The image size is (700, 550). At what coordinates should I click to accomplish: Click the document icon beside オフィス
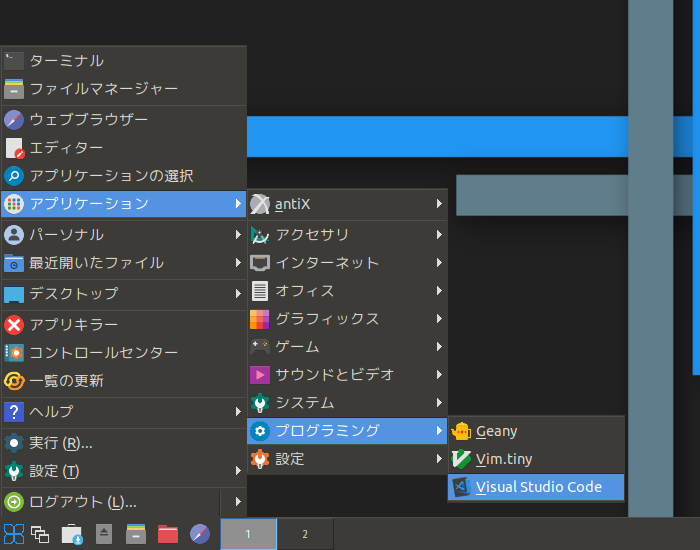(260, 291)
